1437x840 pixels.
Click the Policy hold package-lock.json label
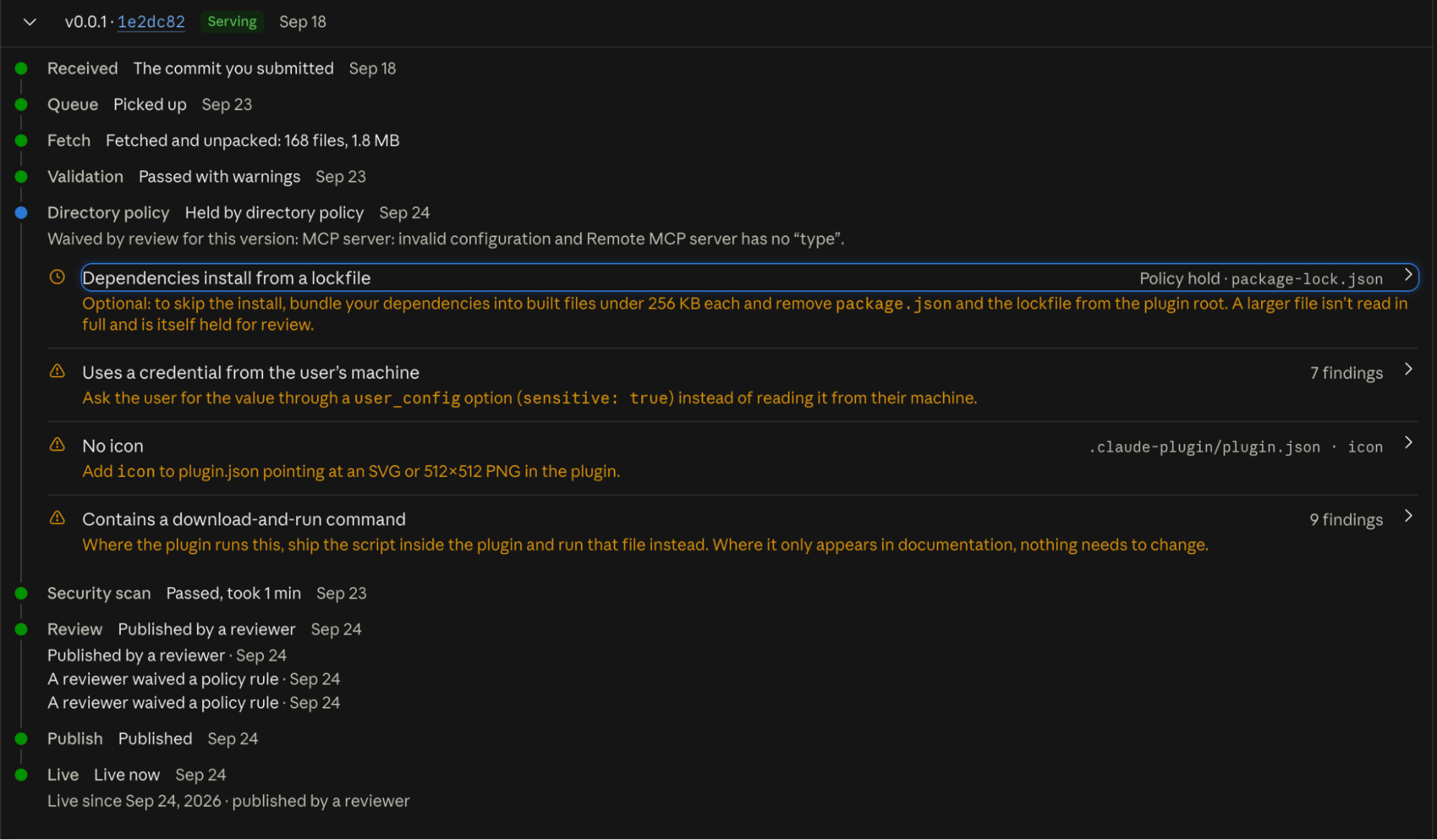click(1261, 279)
